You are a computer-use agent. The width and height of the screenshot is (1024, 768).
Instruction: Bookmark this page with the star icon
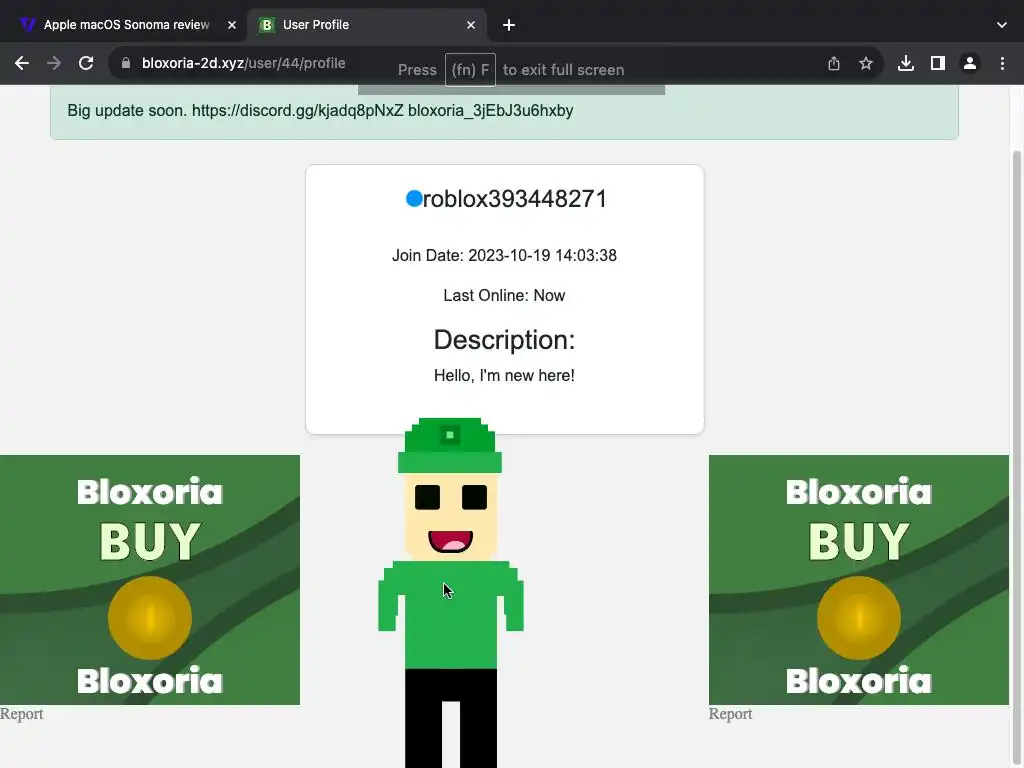pos(865,63)
